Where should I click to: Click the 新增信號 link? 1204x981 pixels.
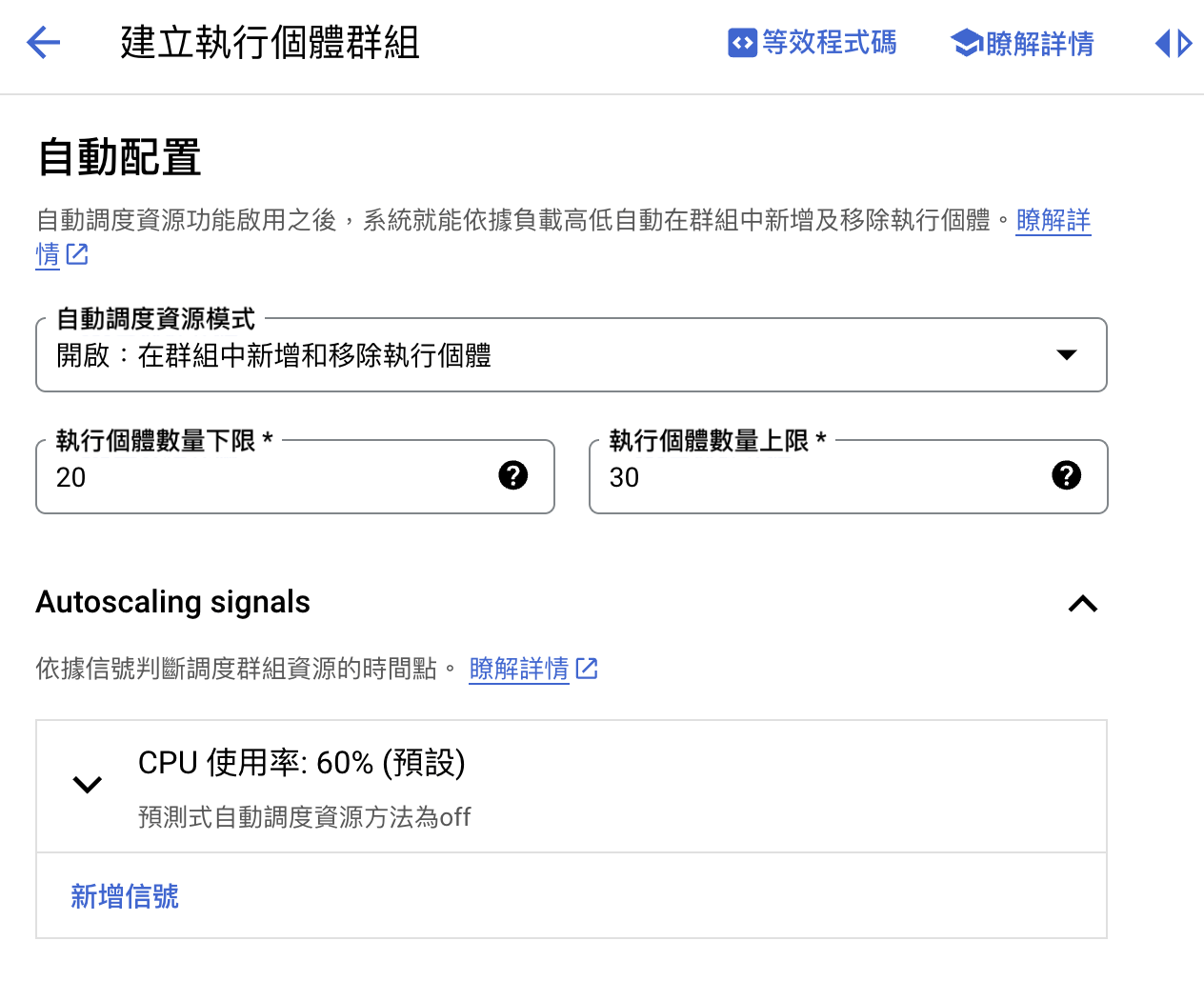pos(124,896)
